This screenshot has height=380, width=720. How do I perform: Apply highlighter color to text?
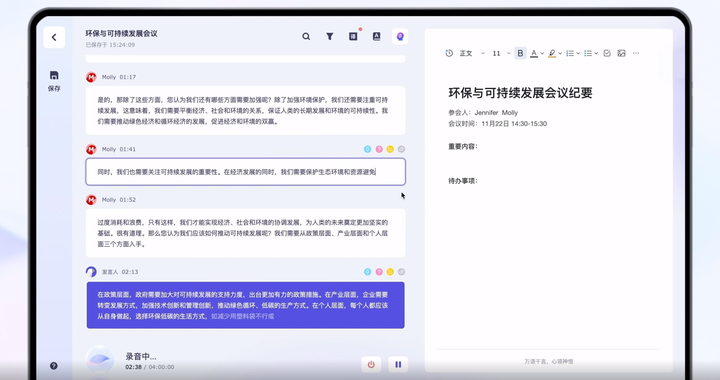(552, 53)
